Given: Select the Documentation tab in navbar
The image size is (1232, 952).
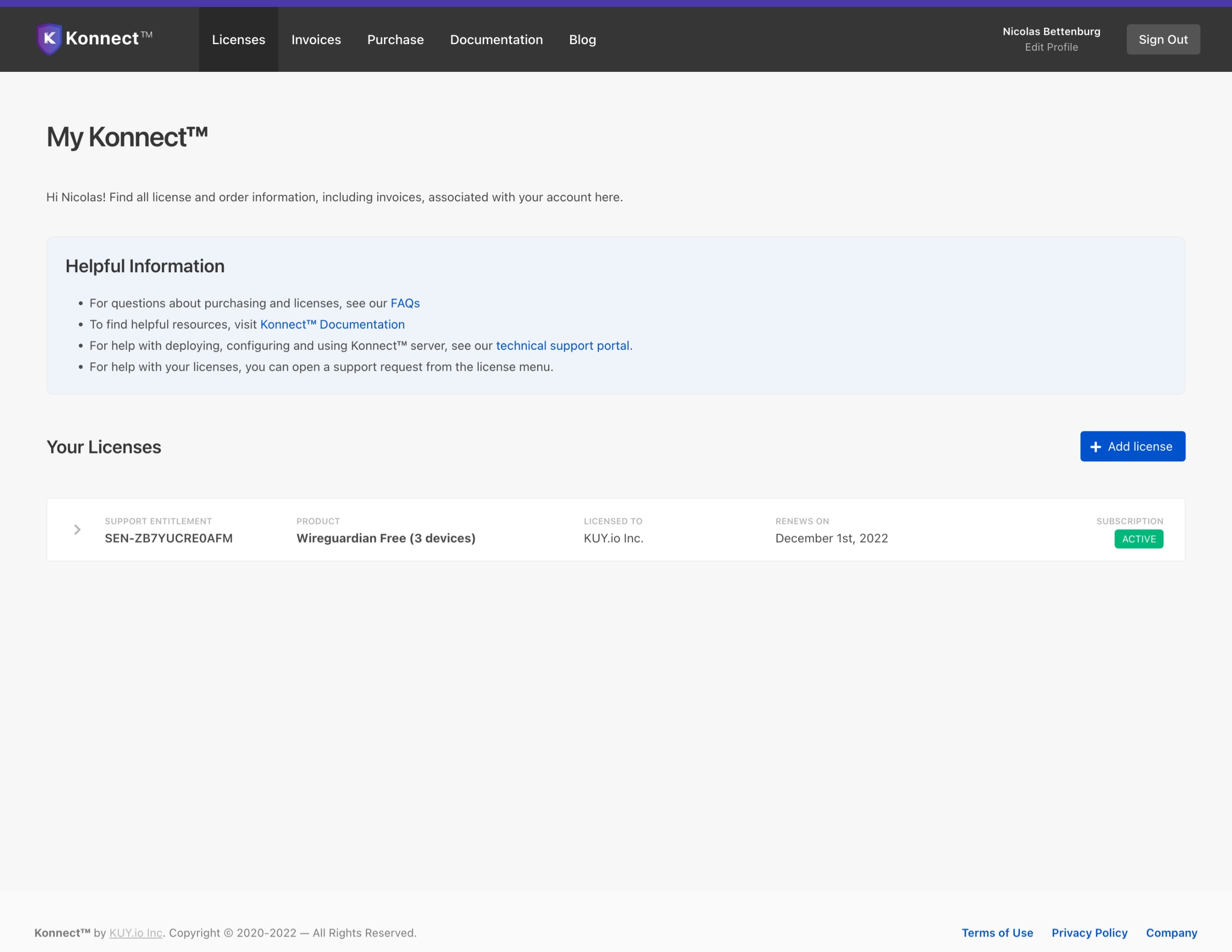Looking at the screenshot, I should pos(496,39).
